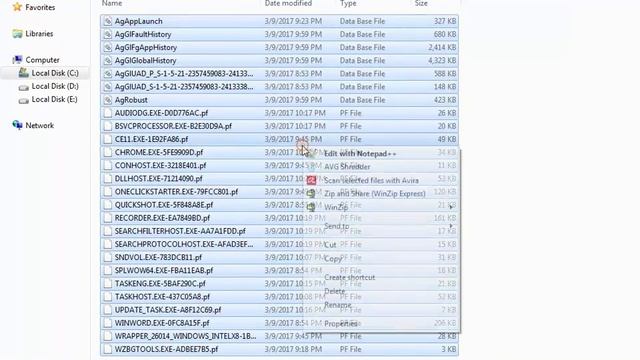Click the WINWORD.EXE file icon

pyautogui.click(x=108, y=323)
